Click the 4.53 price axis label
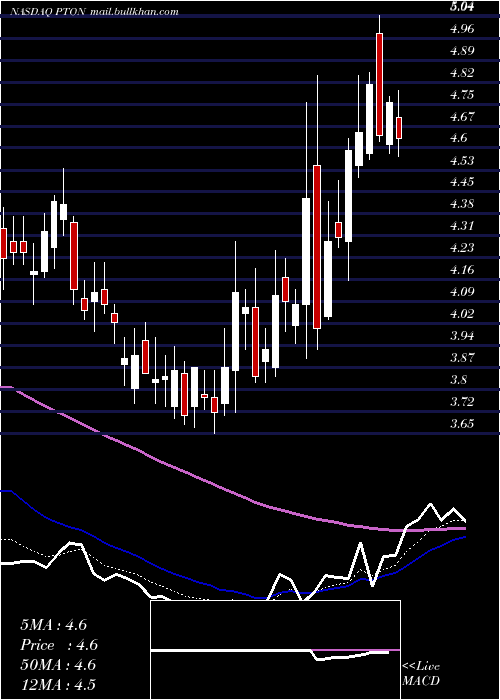Viewport: 500px width, 700px height. pyautogui.click(x=462, y=160)
